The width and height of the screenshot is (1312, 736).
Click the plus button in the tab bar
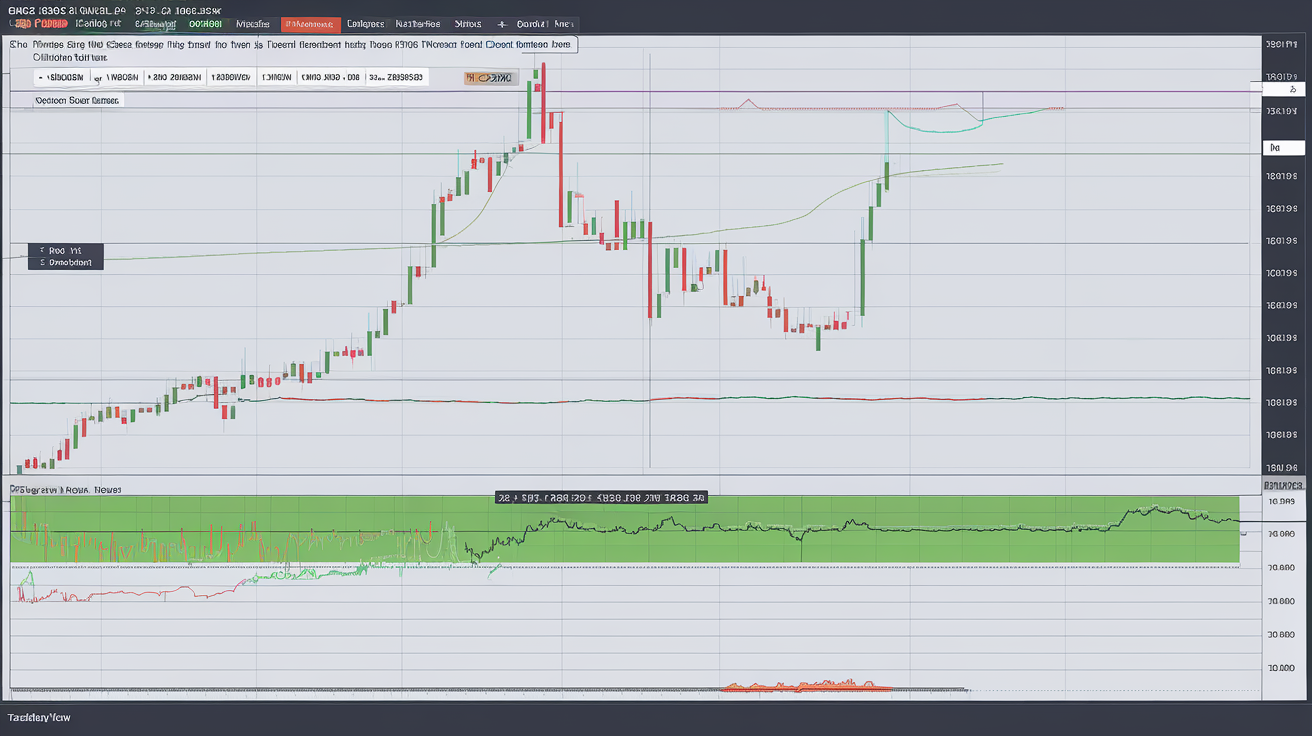click(501, 24)
